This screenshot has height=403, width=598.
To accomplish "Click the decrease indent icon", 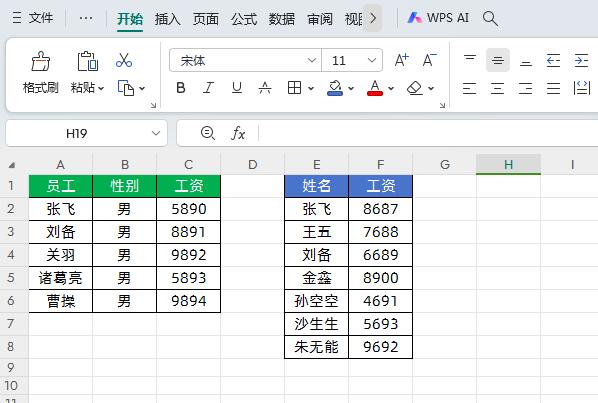I will tap(553, 60).
